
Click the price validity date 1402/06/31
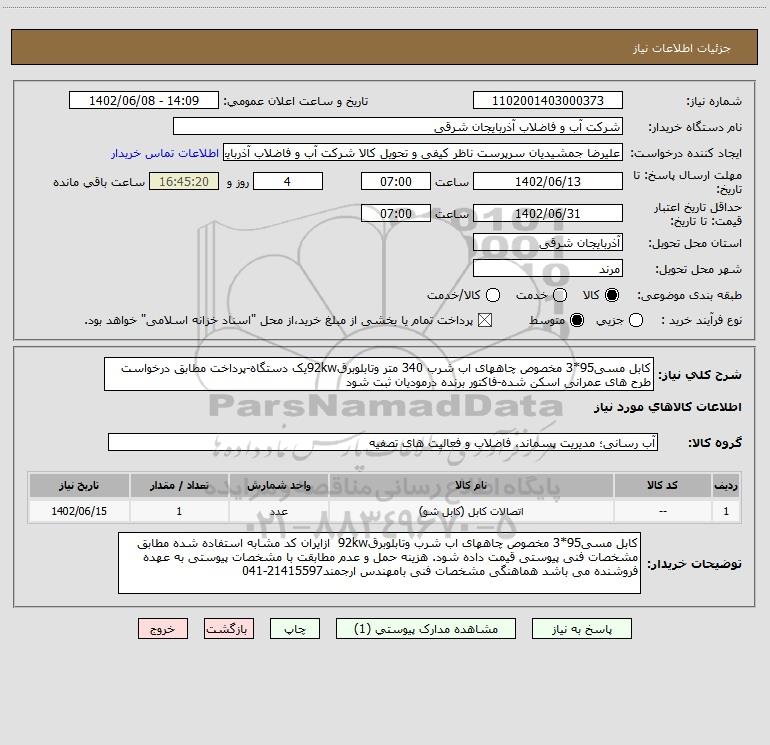(x=548, y=214)
